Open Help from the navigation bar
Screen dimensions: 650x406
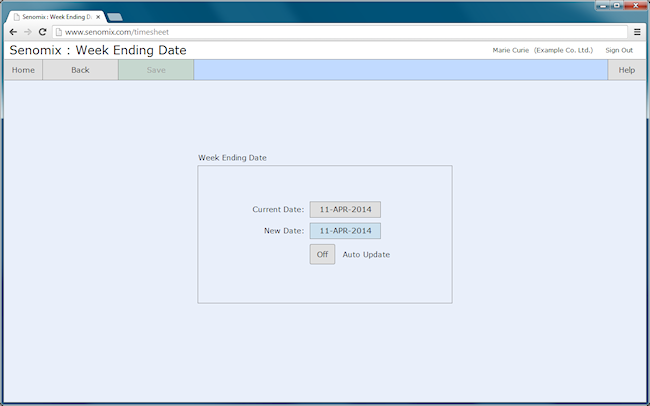pyautogui.click(x=626, y=70)
